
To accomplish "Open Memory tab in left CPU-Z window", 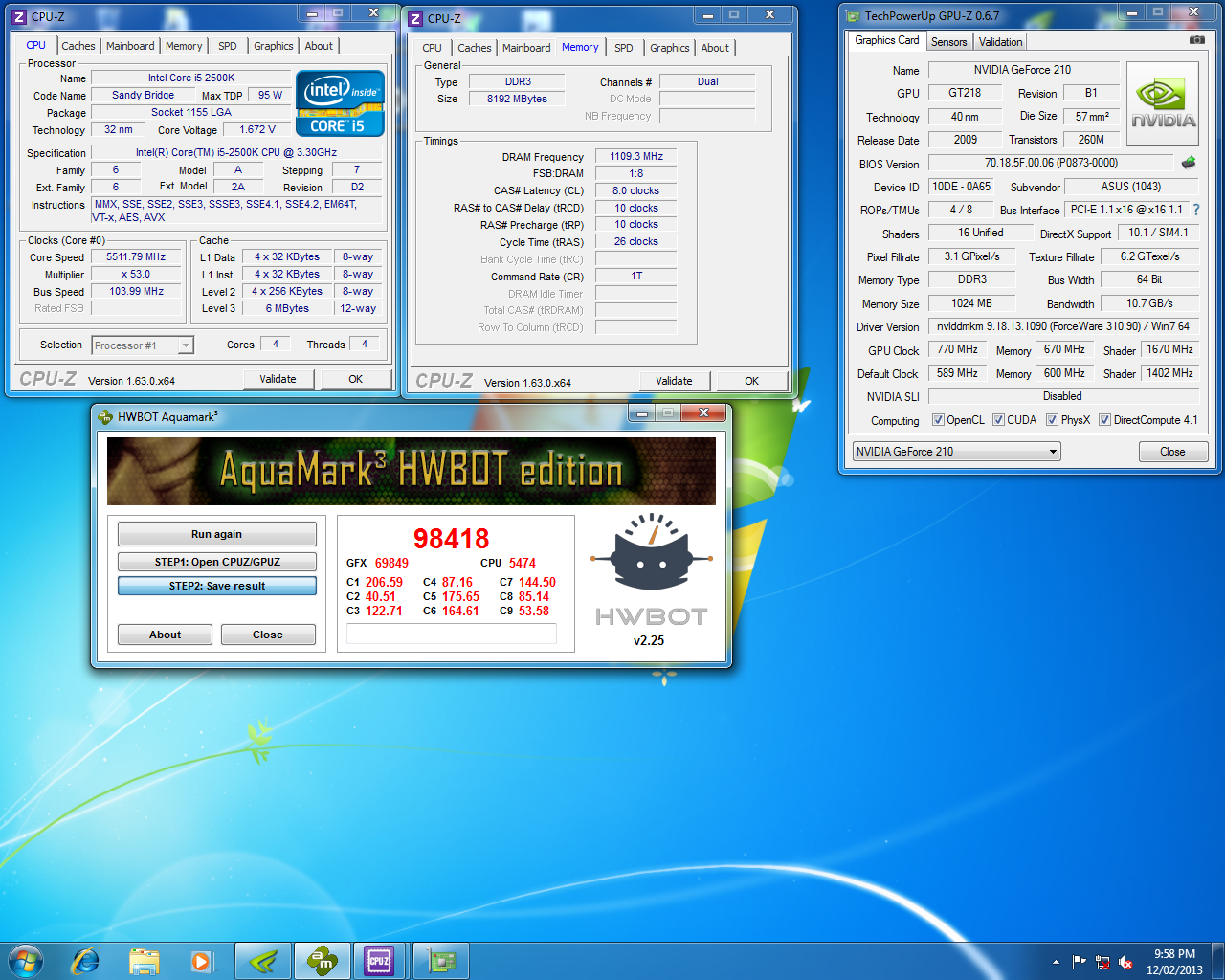I will [184, 46].
